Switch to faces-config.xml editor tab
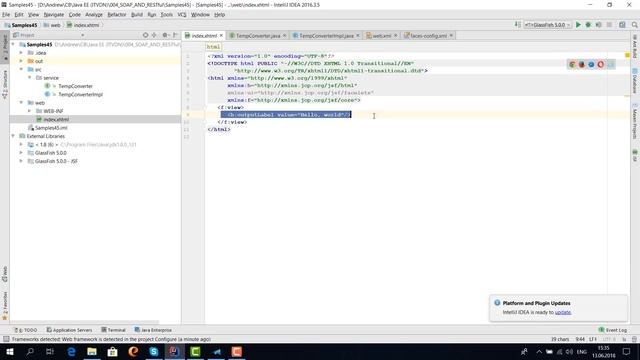 point(429,36)
